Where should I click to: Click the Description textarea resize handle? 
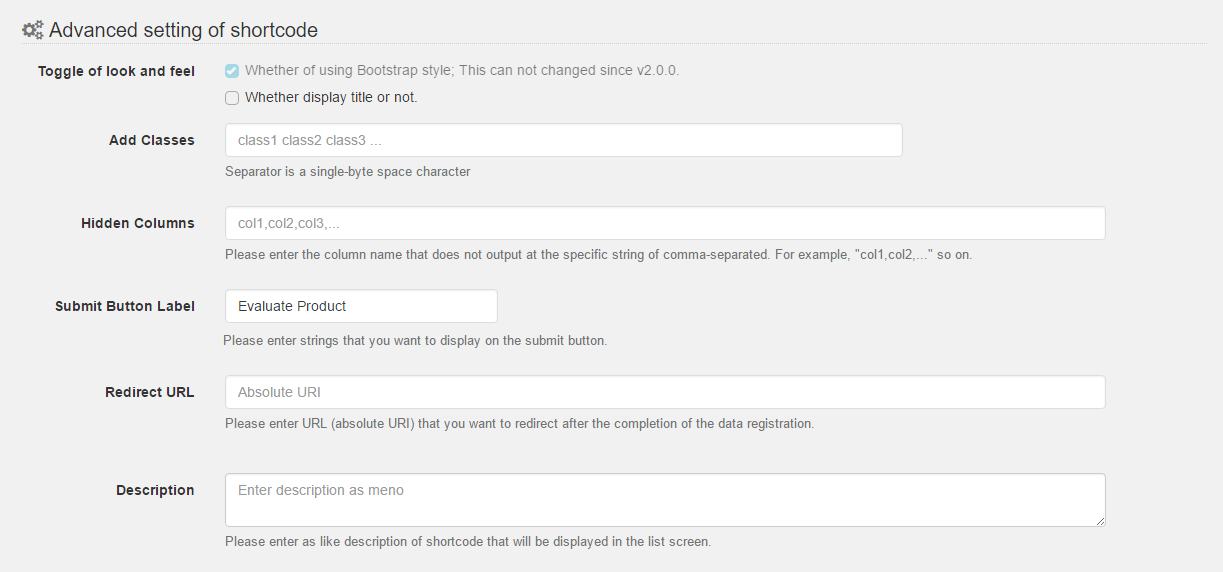point(1100,521)
